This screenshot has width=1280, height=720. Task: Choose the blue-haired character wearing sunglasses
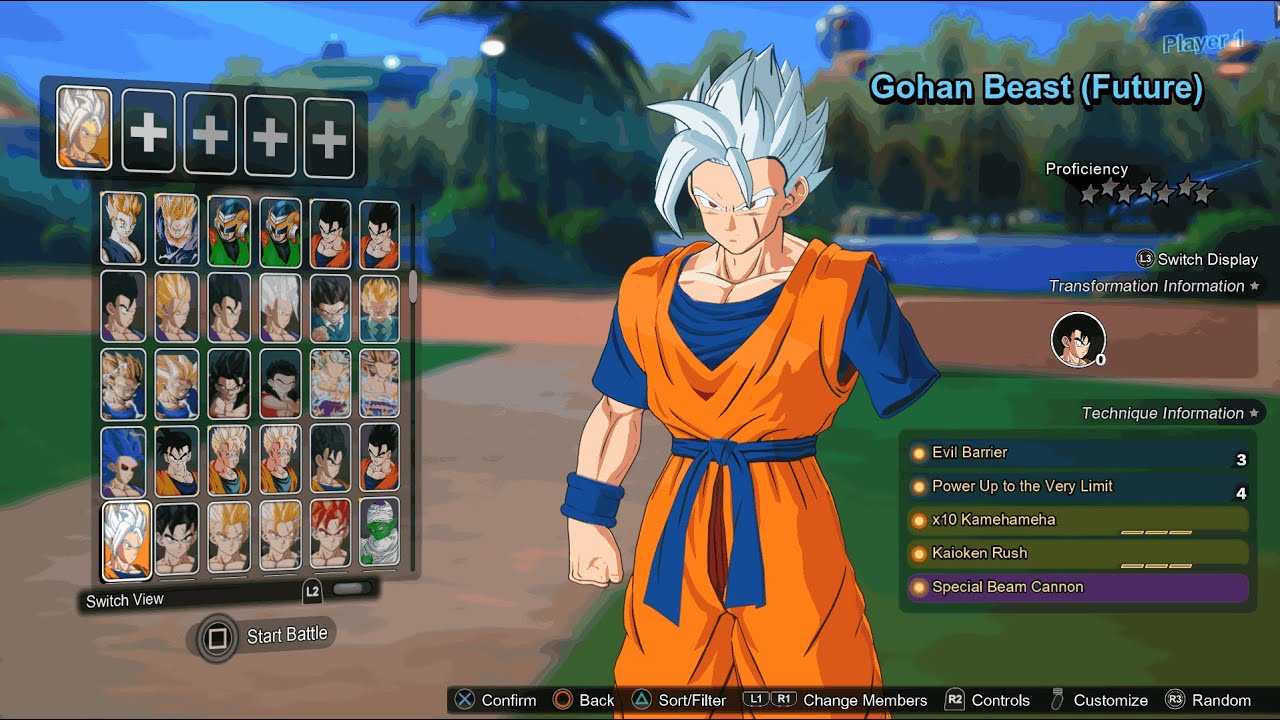[x=123, y=463]
